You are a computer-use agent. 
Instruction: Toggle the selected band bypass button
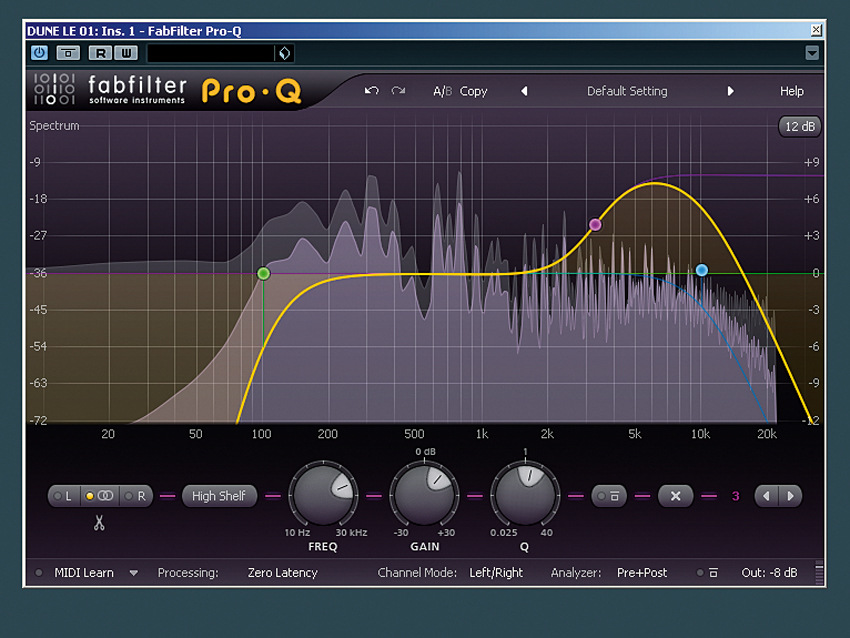click(609, 496)
